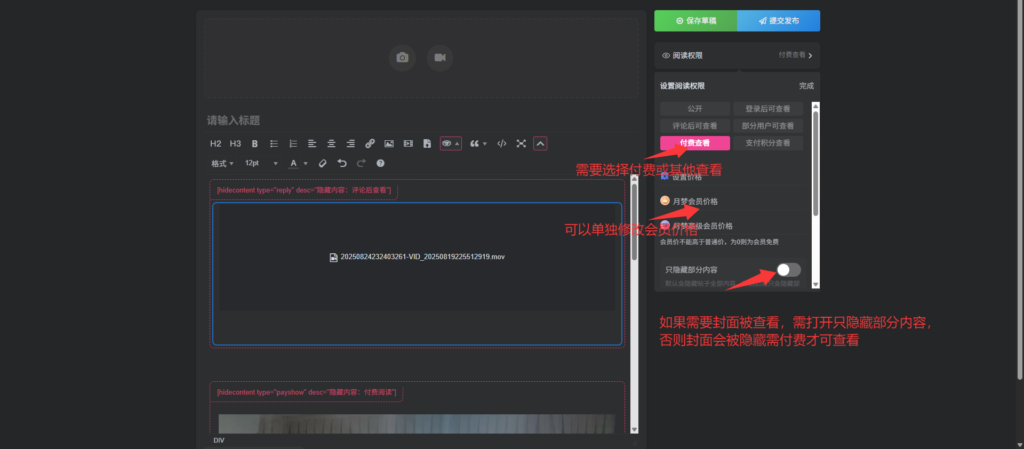This screenshot has height=449, width=1024.
Task: Insert a hyperlink
Action: (370, 144)
